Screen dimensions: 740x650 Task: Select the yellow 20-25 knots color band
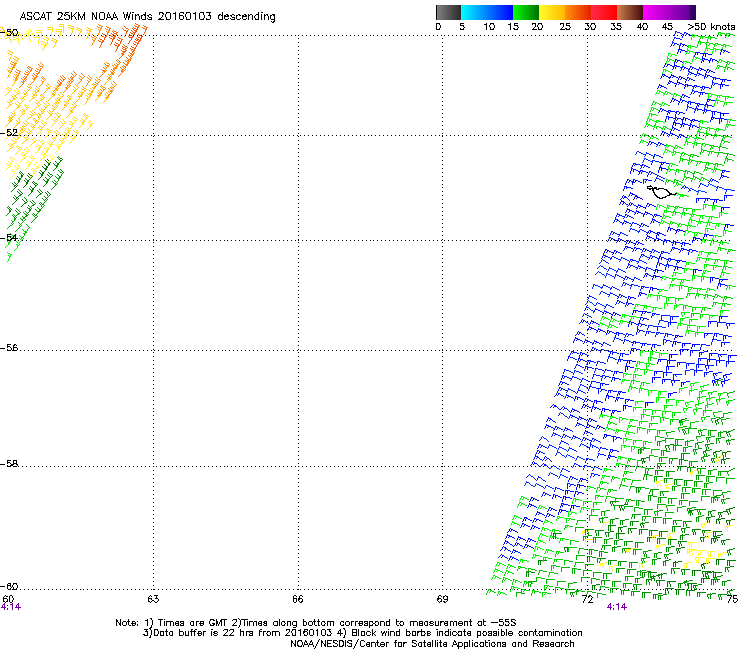click(x=552, y=12)
